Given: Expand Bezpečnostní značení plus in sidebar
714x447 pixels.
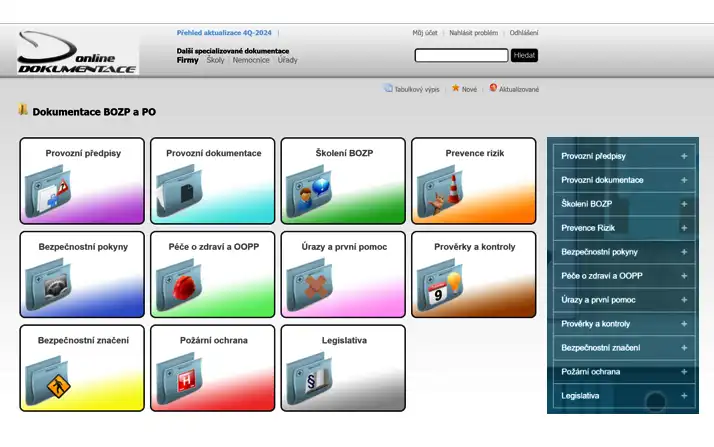Looking at the screenshot, I should [x=684, y=348].
